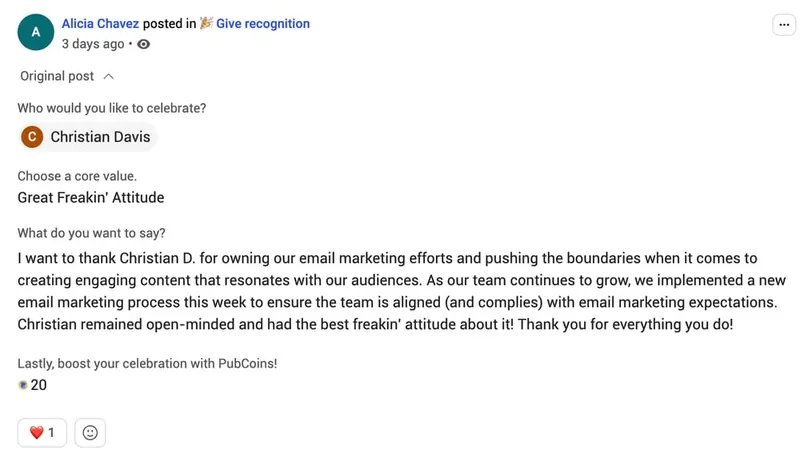This screenshot has width=800, height=458.
Task: Click the reaction count number 1
Action: tap(51, 432)
